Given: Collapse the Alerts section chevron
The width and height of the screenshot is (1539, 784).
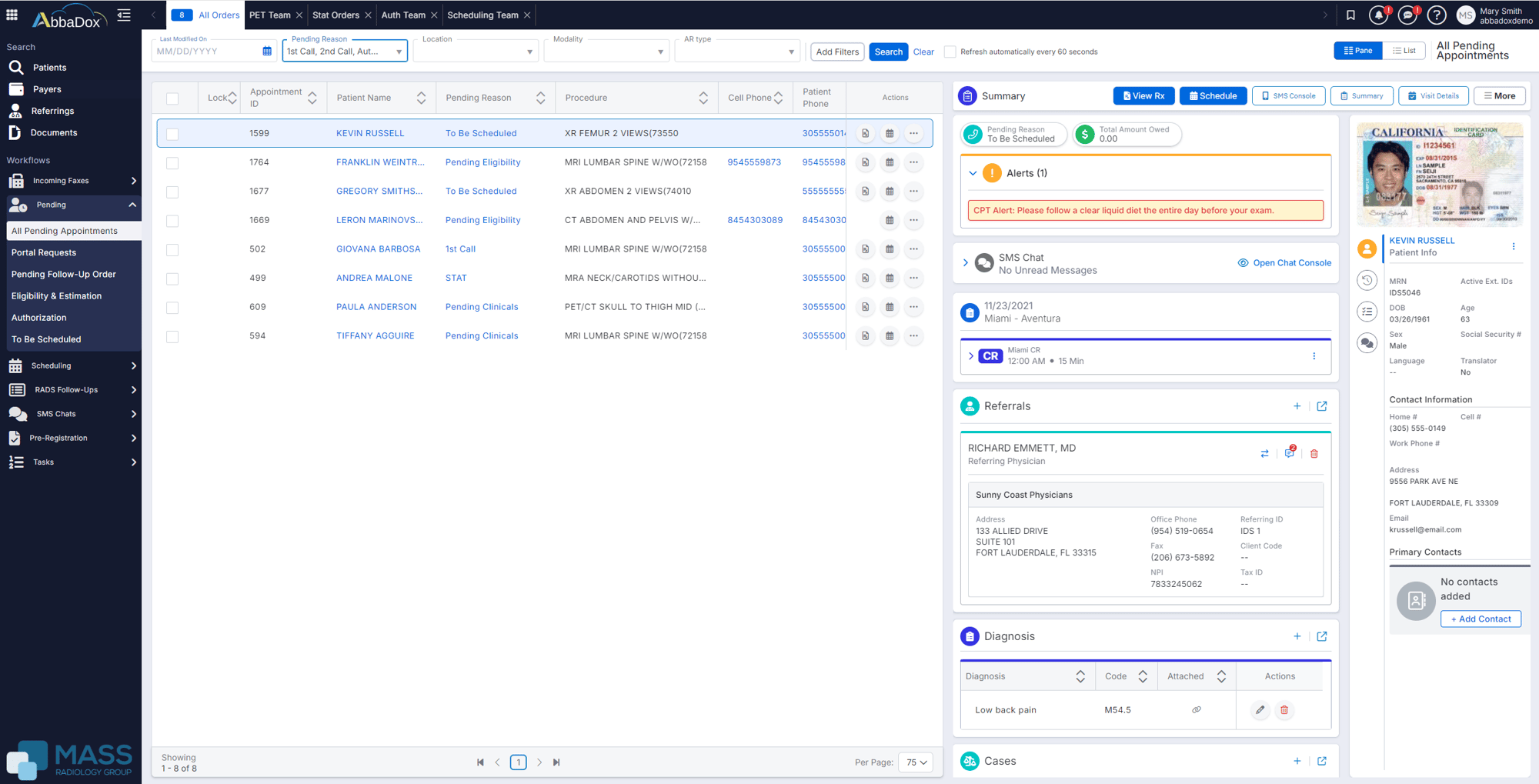Looking at the screenshot, I should pos(973,172).
